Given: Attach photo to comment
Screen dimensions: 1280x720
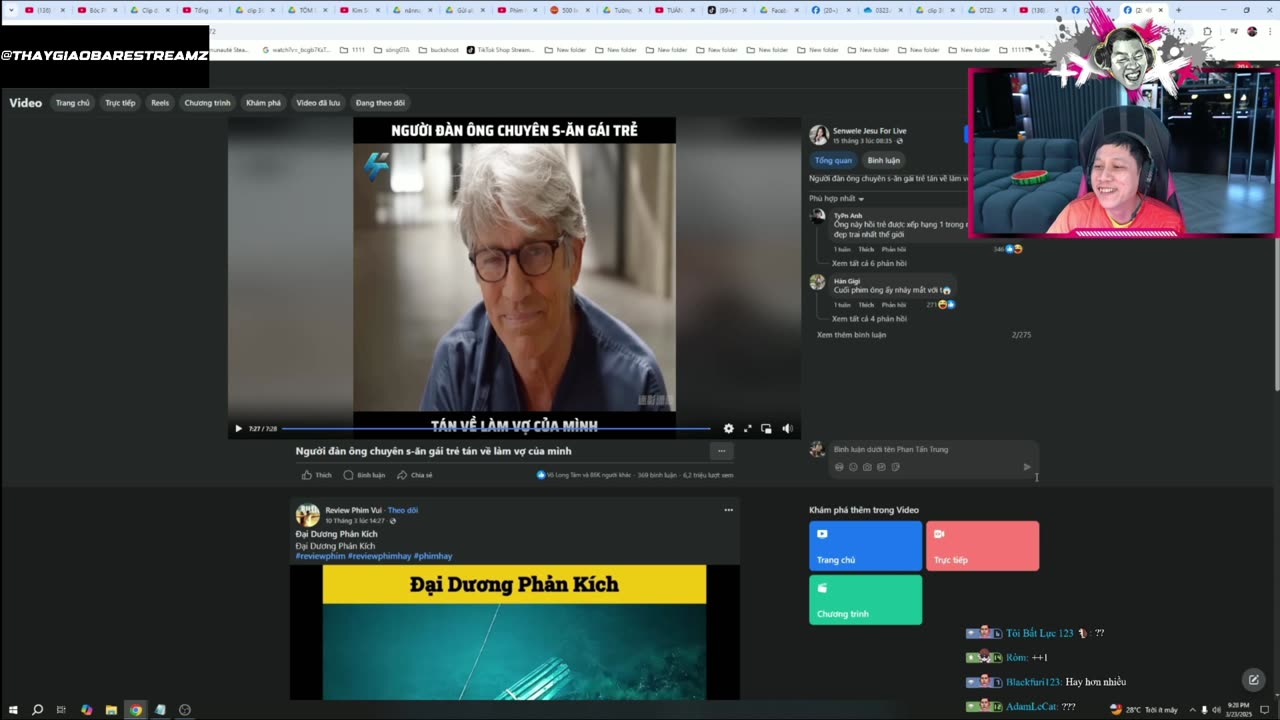Looking at the screenshot, I should (x=867, y=467).
